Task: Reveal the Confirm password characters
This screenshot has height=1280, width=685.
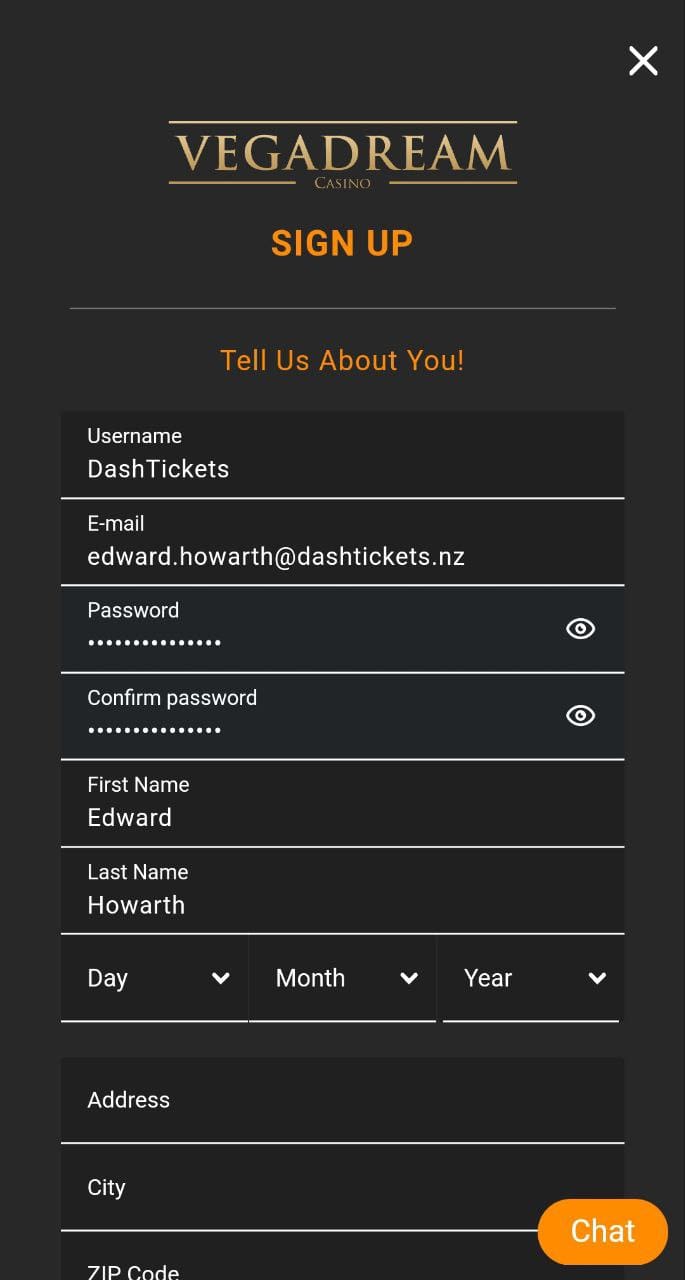Action: [x=580, y=715]
